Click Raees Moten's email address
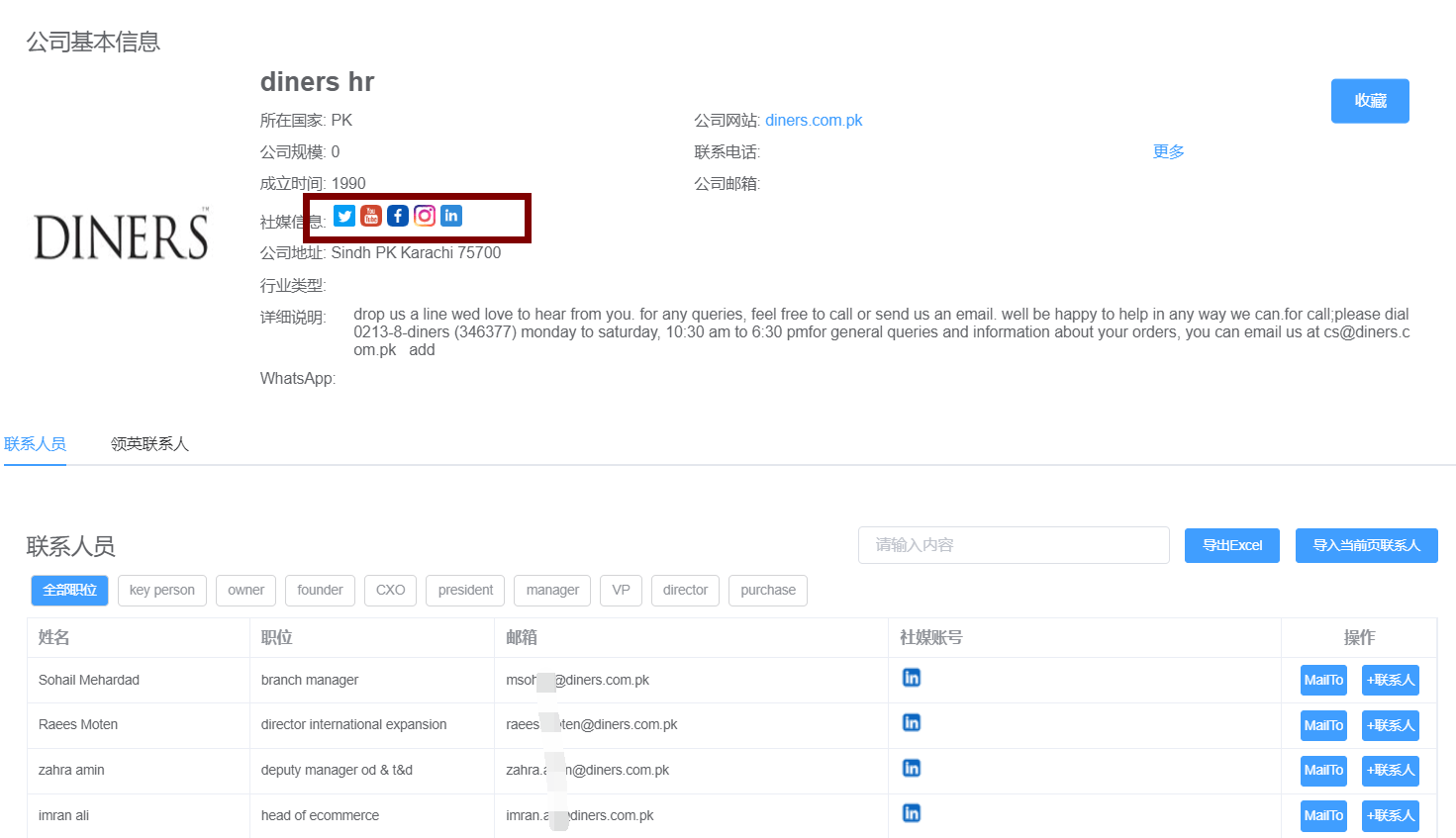This screenshot has height=838, width=1456. click(x=592, y=724)
